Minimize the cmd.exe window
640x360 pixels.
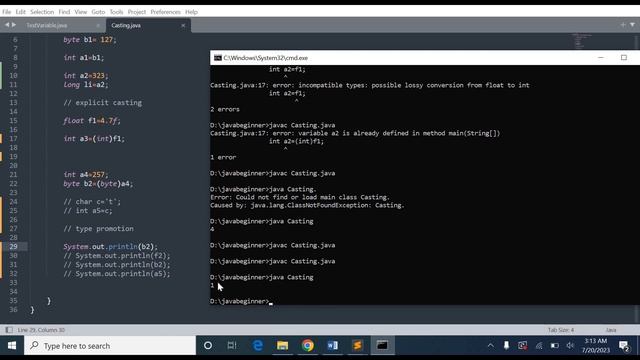601,58
